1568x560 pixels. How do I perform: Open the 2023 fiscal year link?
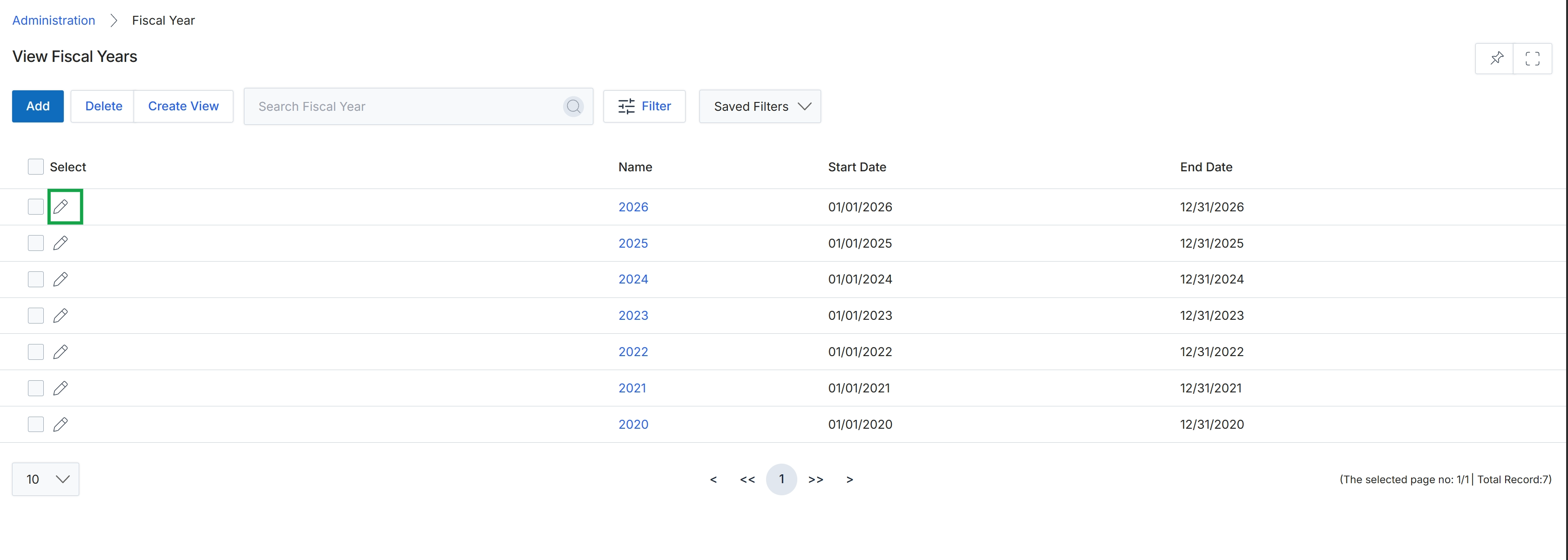coord(633,315)
